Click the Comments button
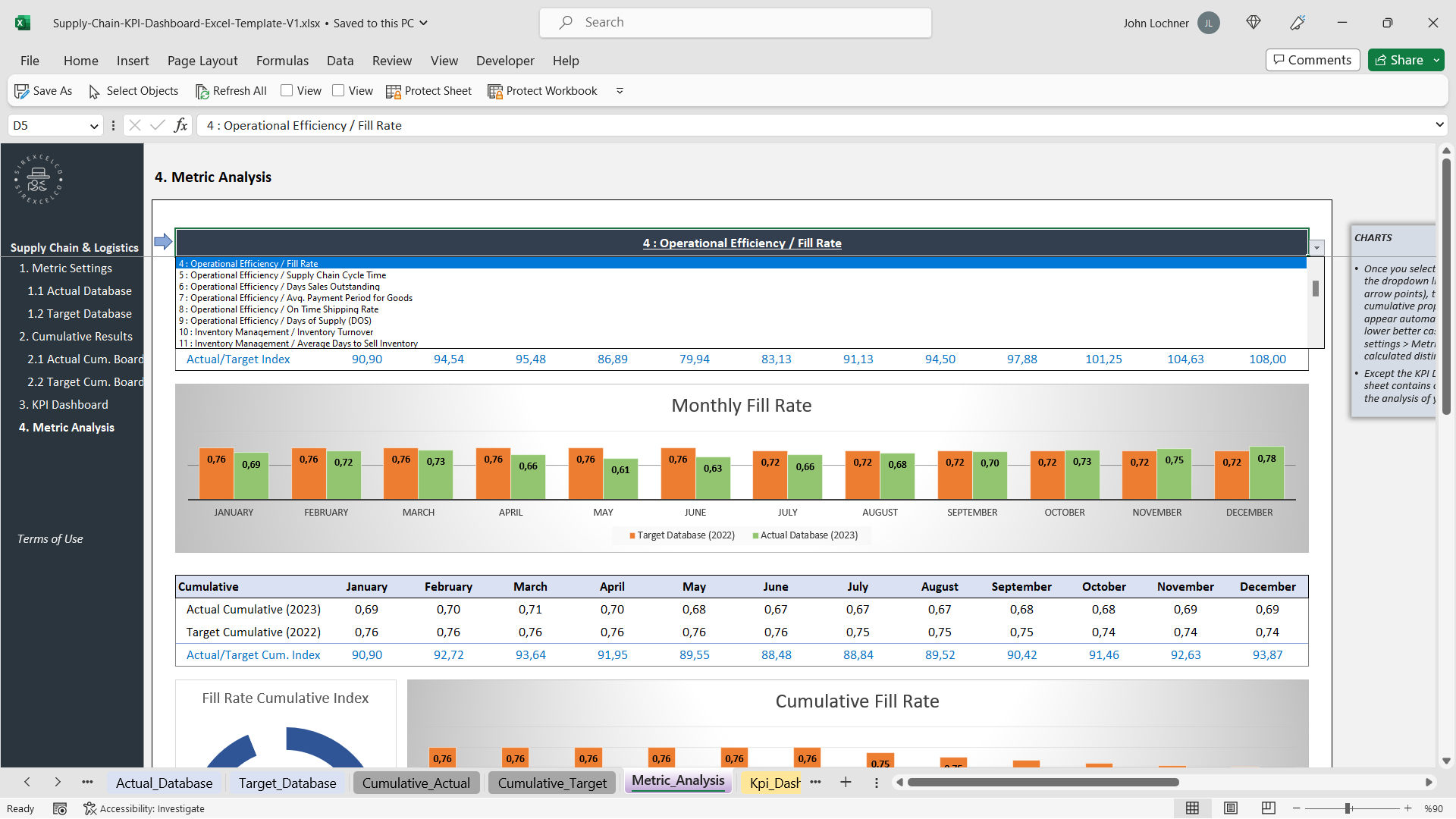The height and width of the screenshot is (819, 1456). point(1313,60)
